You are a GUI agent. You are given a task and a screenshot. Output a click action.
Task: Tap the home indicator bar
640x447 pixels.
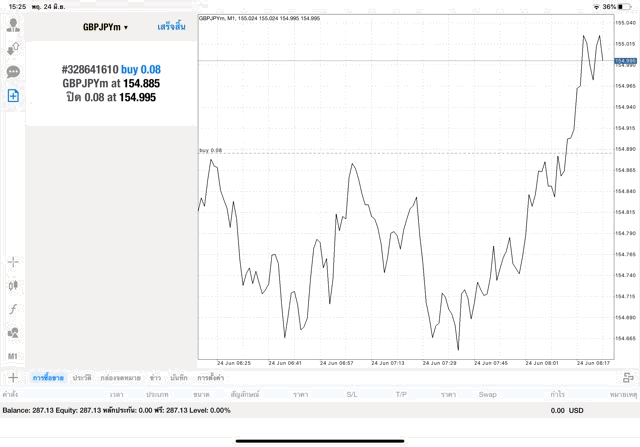[320, 441]
